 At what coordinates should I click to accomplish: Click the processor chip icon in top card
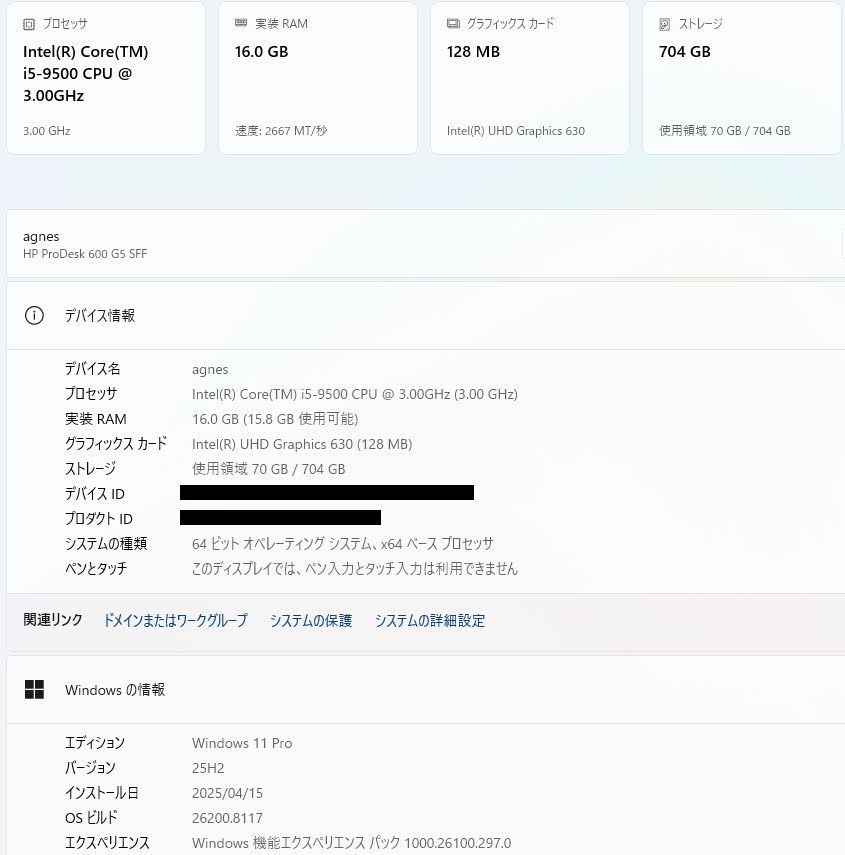pyautogui.click(x=29, y=24)
